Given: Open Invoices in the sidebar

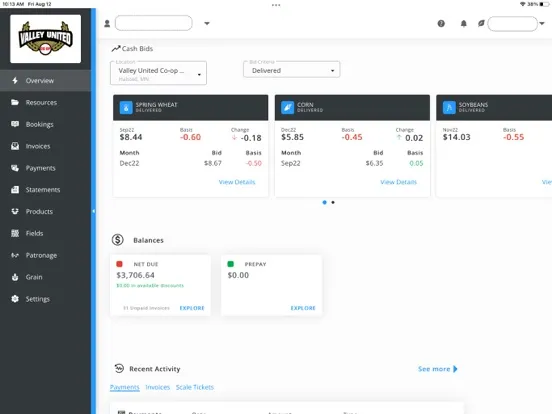Looking at the screenshot, I should click(38, 146).
